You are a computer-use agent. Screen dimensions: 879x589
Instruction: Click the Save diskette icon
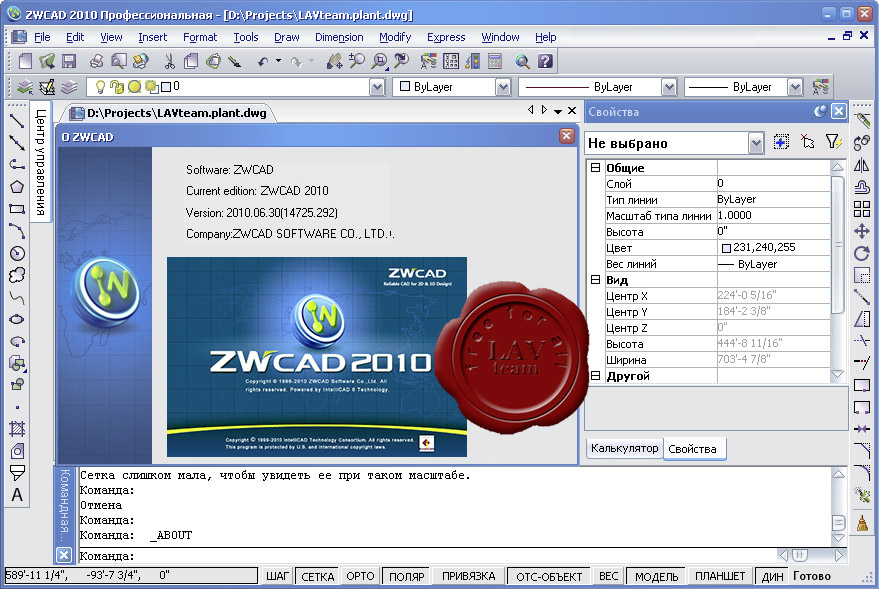click(x=69, y=61)
